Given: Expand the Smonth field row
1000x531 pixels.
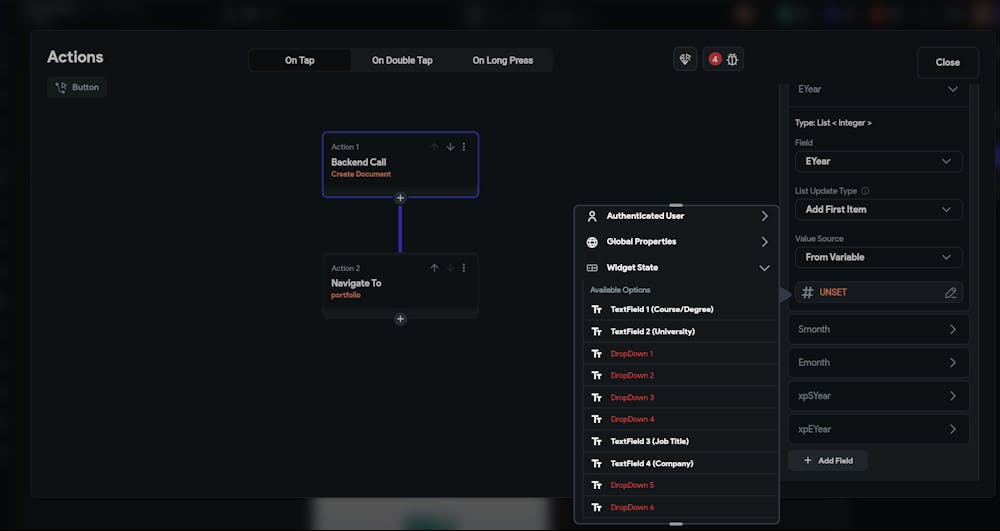Looking at the screenshot, I should tap(878, 329).
